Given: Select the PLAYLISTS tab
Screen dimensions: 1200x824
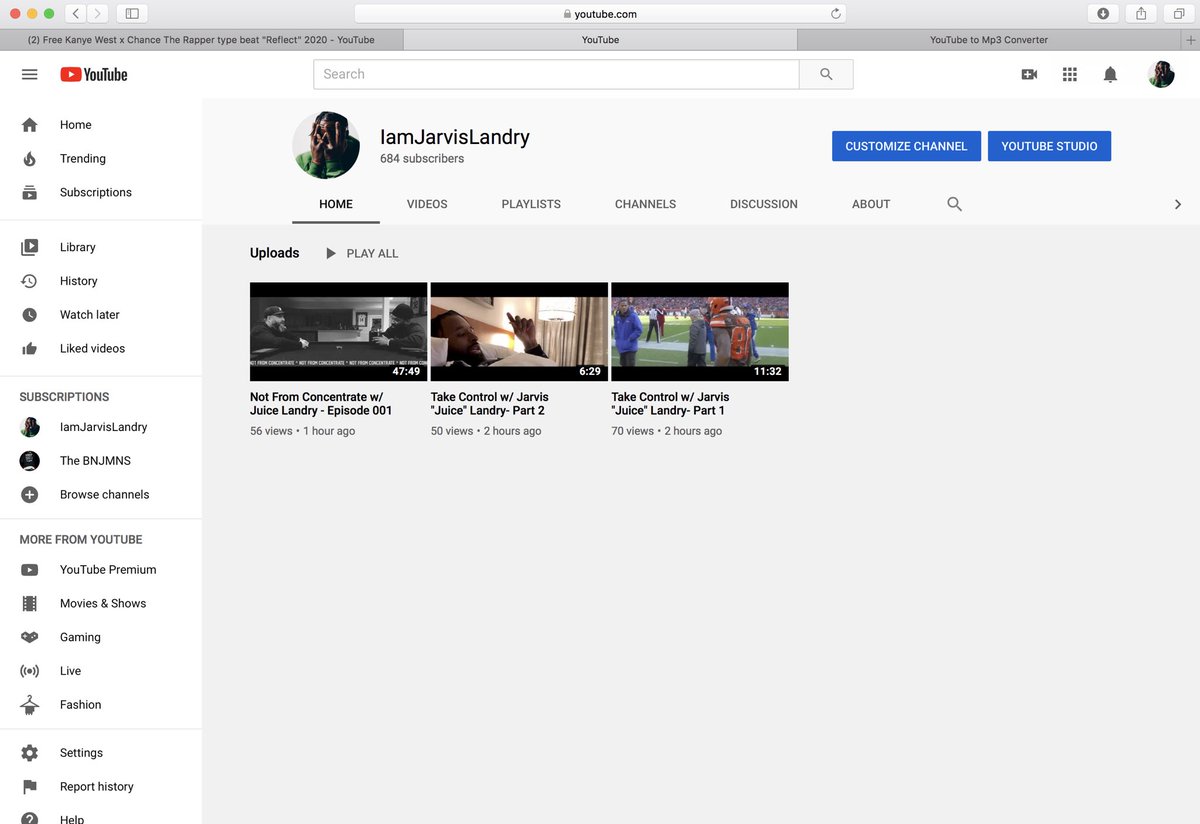Looking at the screenshot, I should [531, 204].
